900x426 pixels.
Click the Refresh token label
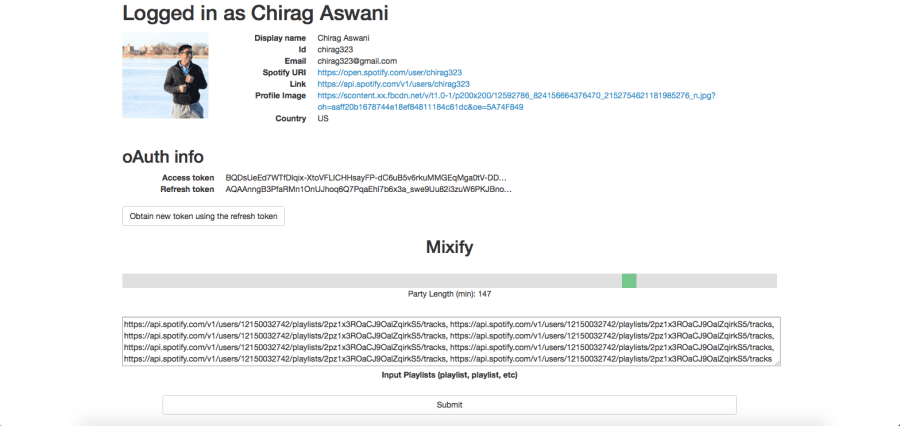click(187, 189)
